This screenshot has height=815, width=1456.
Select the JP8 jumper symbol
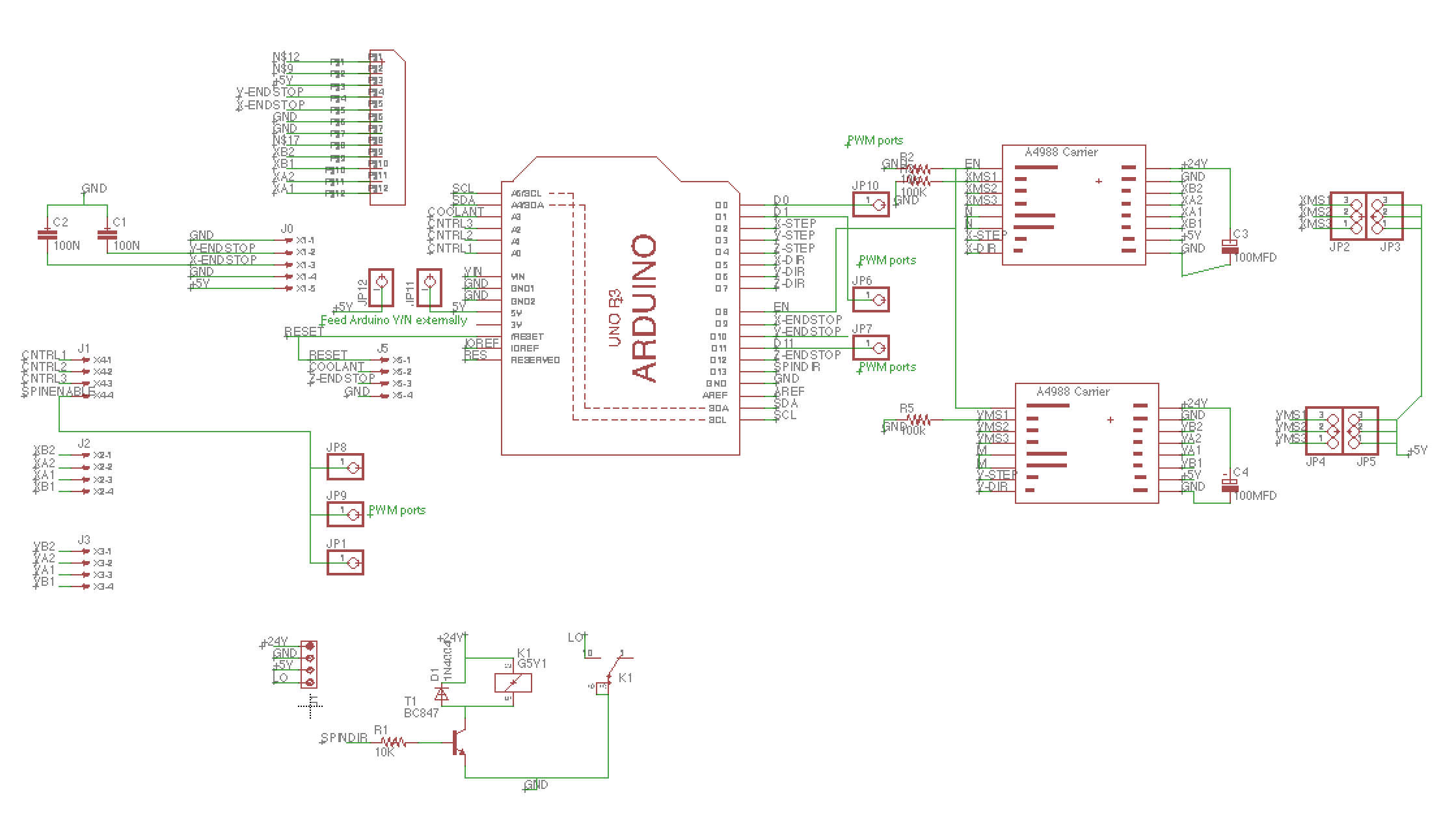pos(345,467)
